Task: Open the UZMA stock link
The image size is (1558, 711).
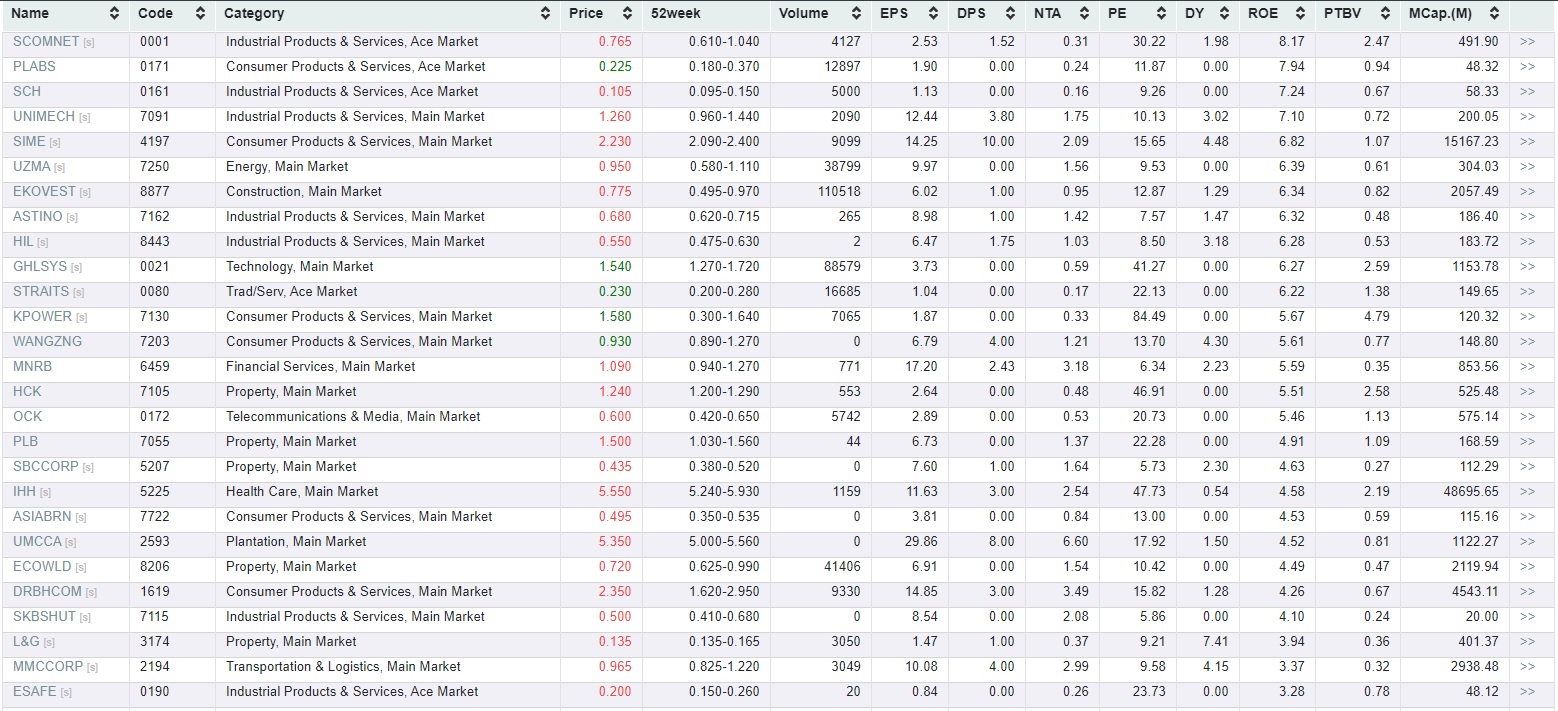Action: (x=32, y=167)
